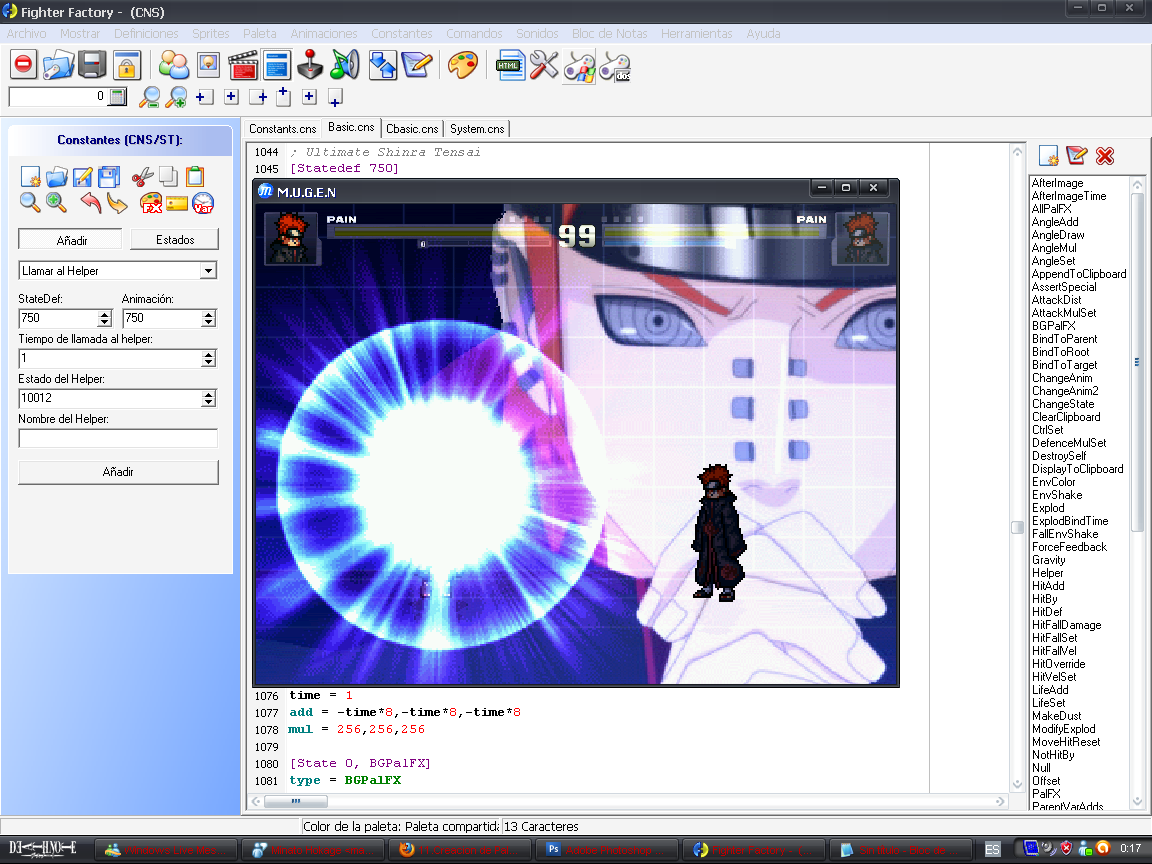Open the Var clock icon
The height and width of the screenshot is (864, 1152).
click(x=203, y=203)
